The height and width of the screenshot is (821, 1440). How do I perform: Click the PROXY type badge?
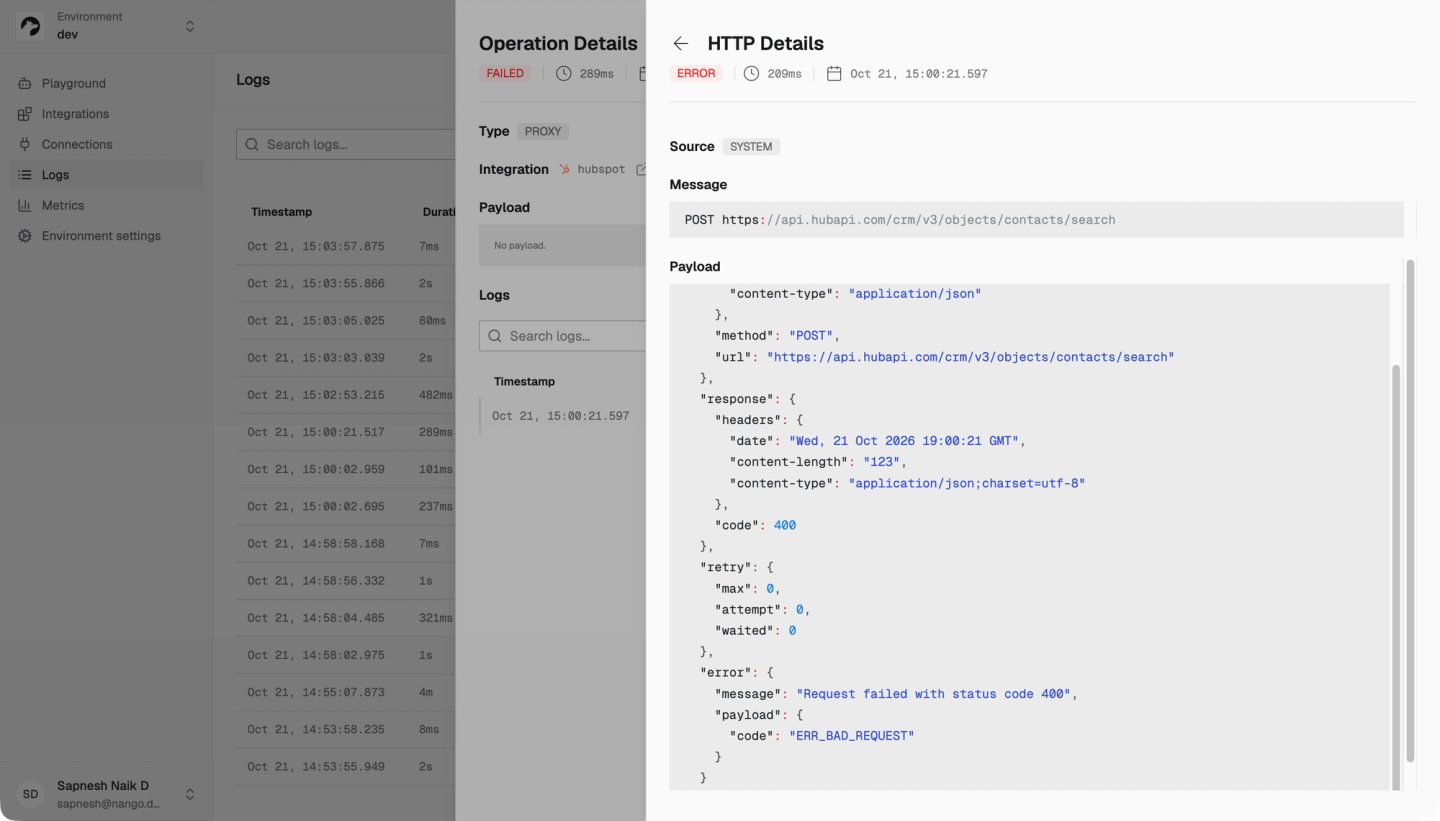tap(543, 132)
